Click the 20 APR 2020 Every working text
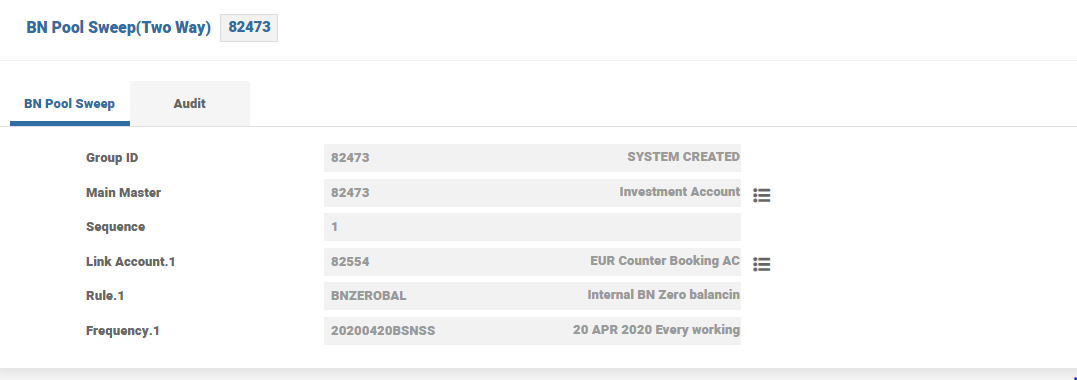This screenshot has height=380, width=1077. click(x=657, y=330)
